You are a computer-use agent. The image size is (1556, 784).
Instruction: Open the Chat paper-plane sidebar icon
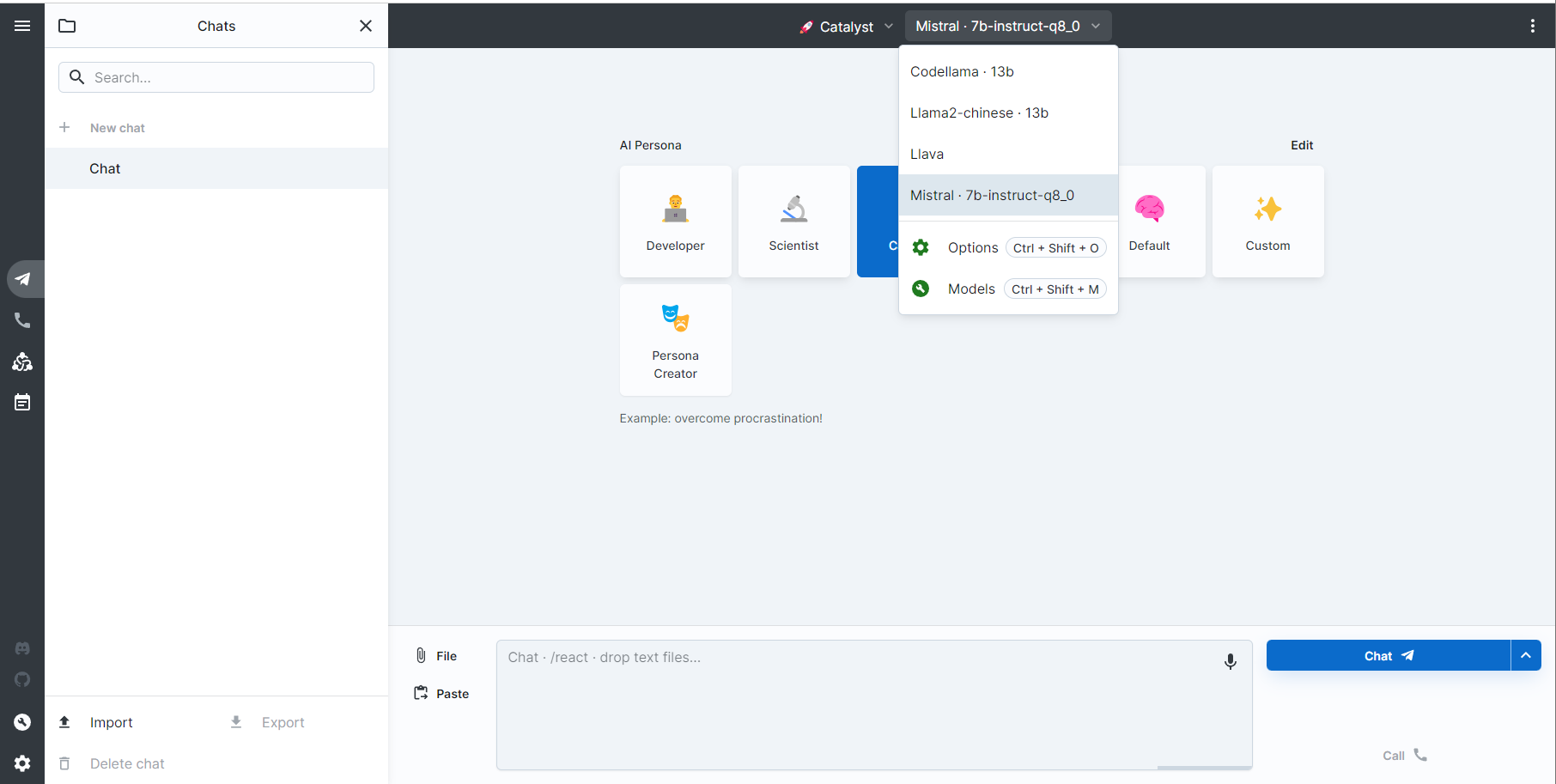(22, 279)
